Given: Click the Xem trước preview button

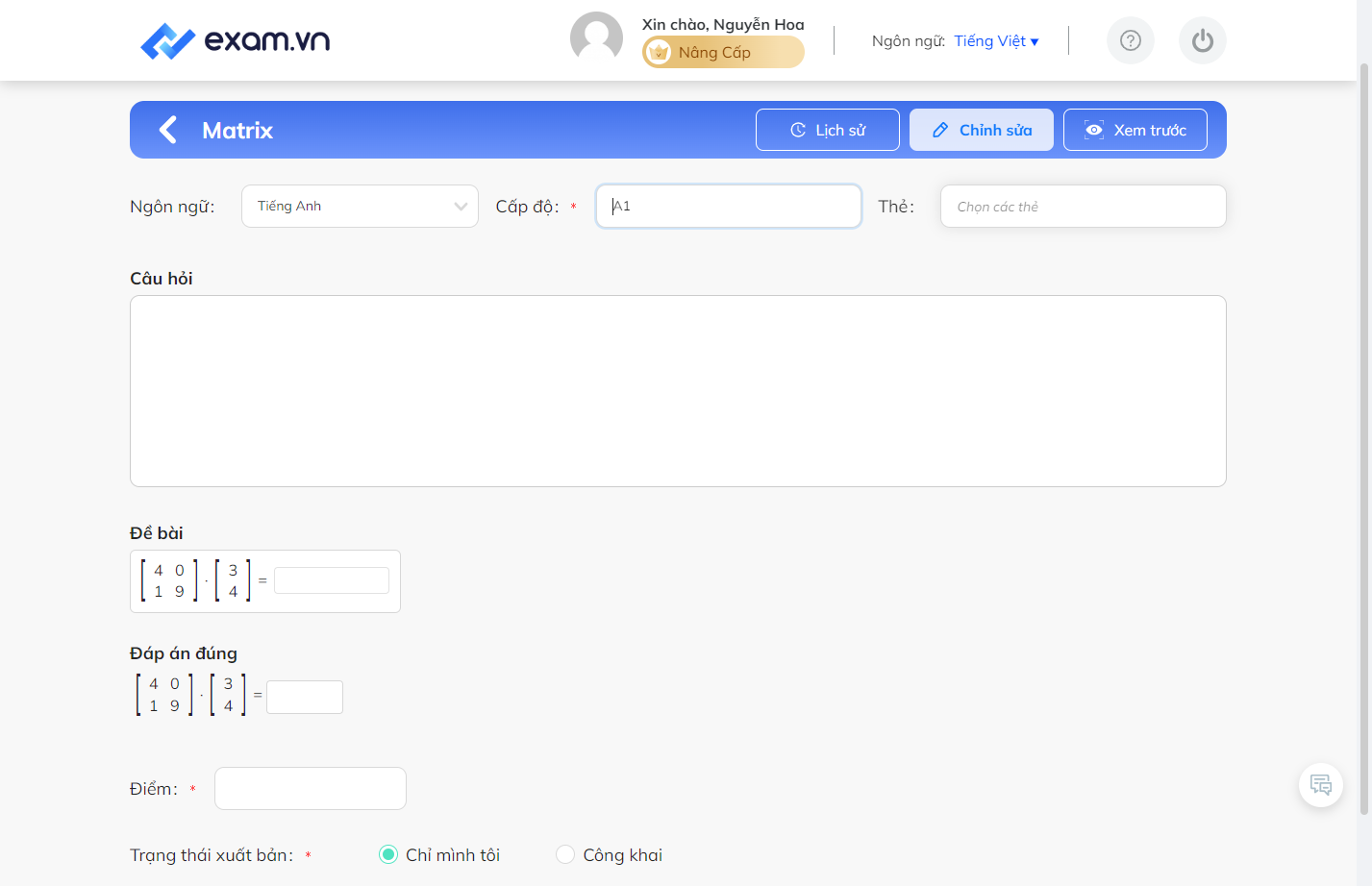Looking at the screenshot, I should (1135, 130).
